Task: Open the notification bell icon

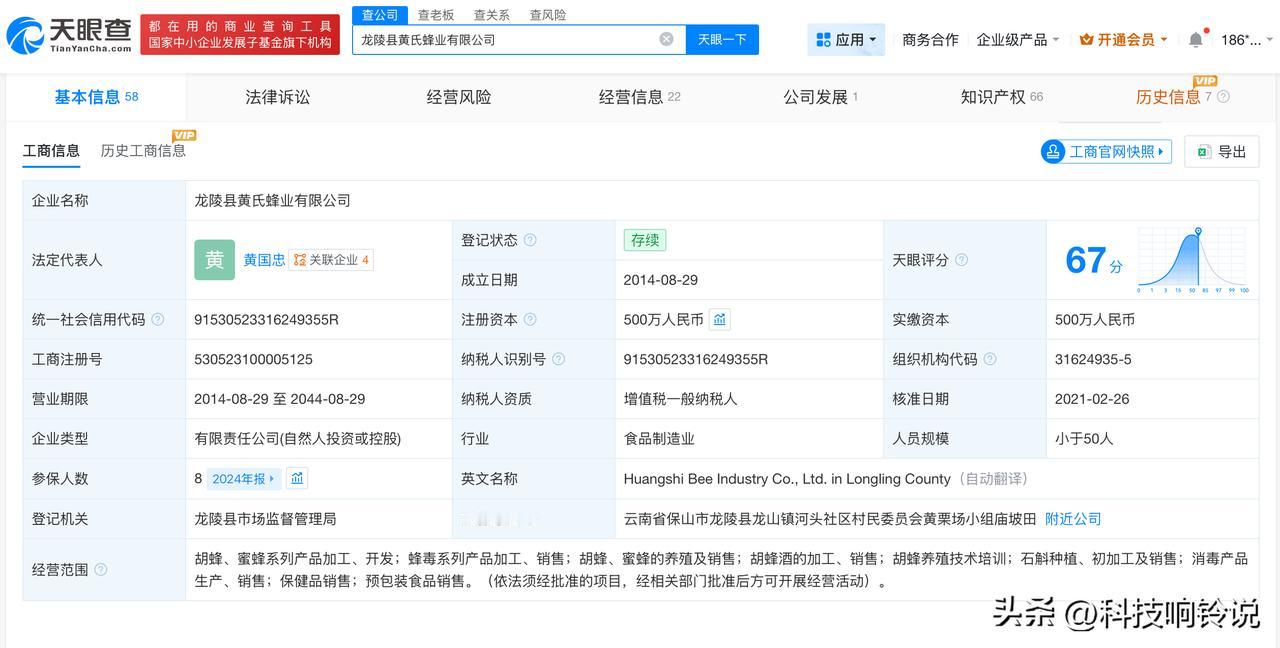Action: 1195,38
